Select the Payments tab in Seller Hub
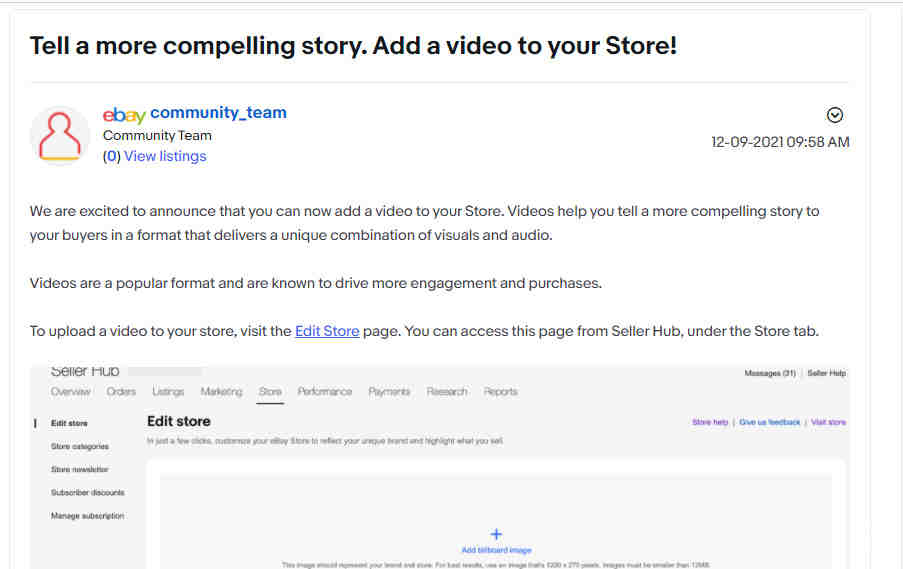Image resolution: width=903 pixels, height=569 pixels. tap(389, 392)
